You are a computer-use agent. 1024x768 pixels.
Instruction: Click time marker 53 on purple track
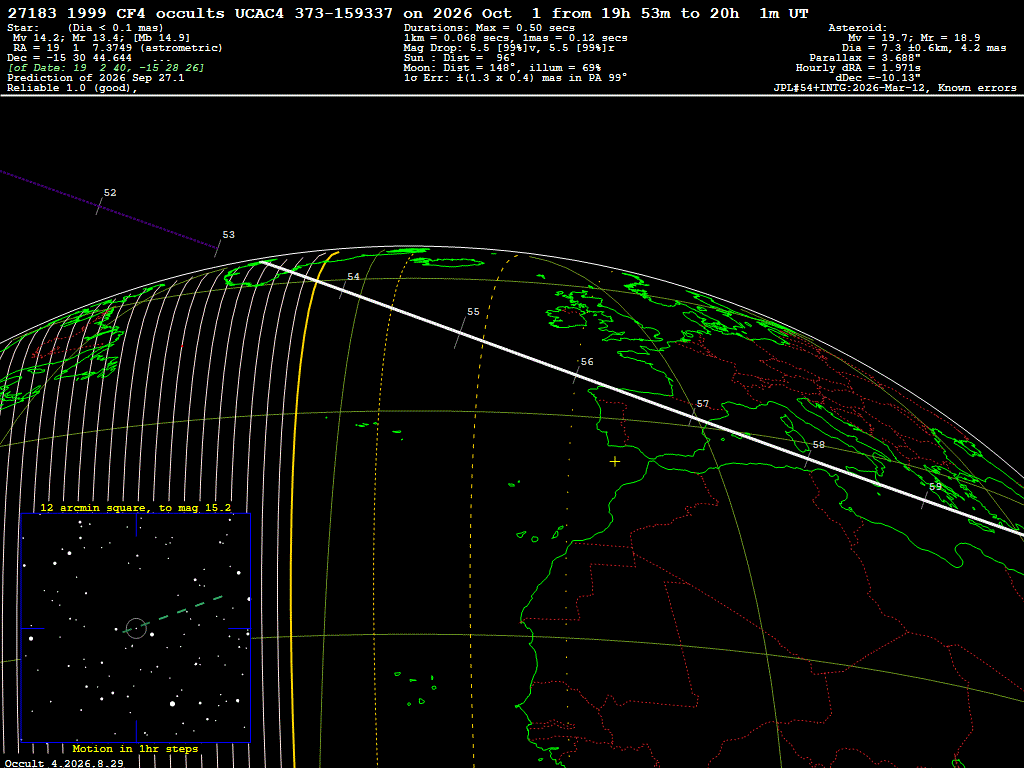(229, 235)
